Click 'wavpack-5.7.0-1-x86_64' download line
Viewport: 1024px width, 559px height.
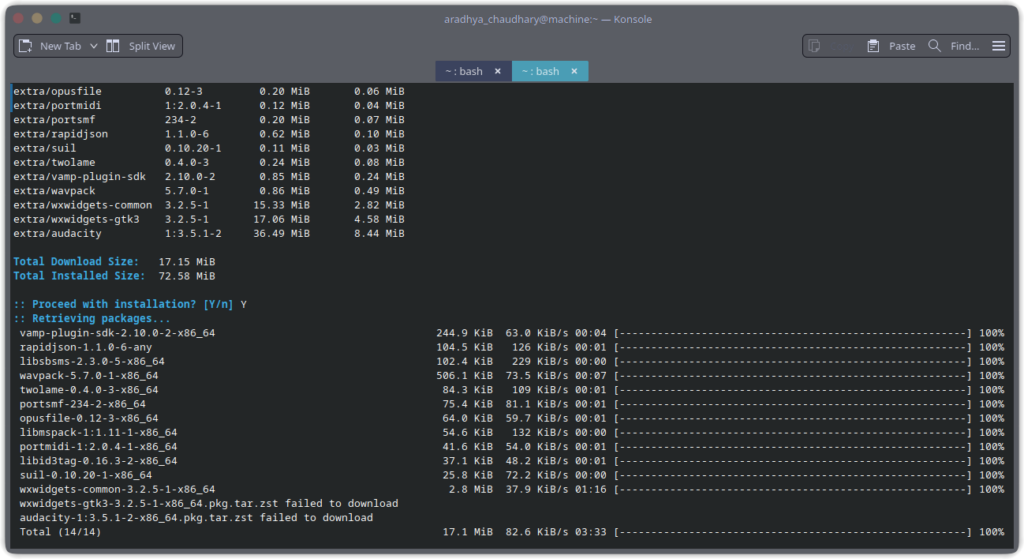pos(511,376)
